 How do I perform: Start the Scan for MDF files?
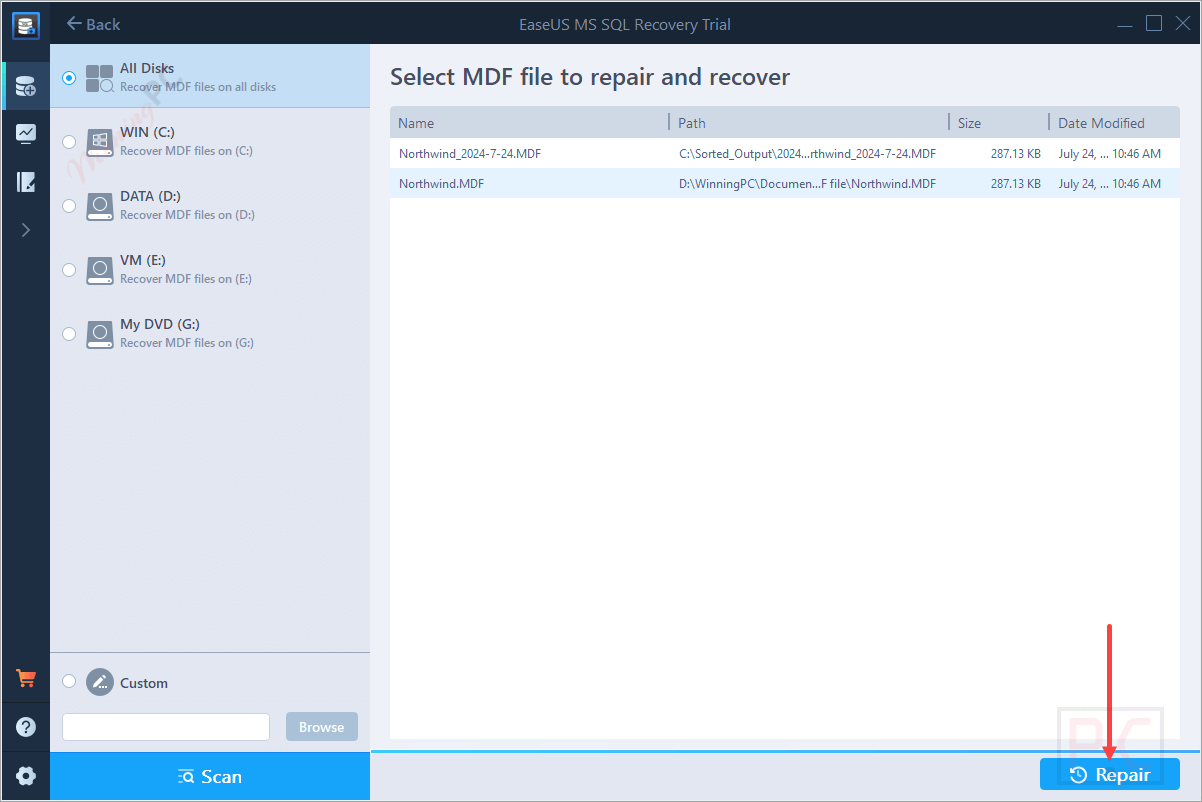(x=210, y=776)
